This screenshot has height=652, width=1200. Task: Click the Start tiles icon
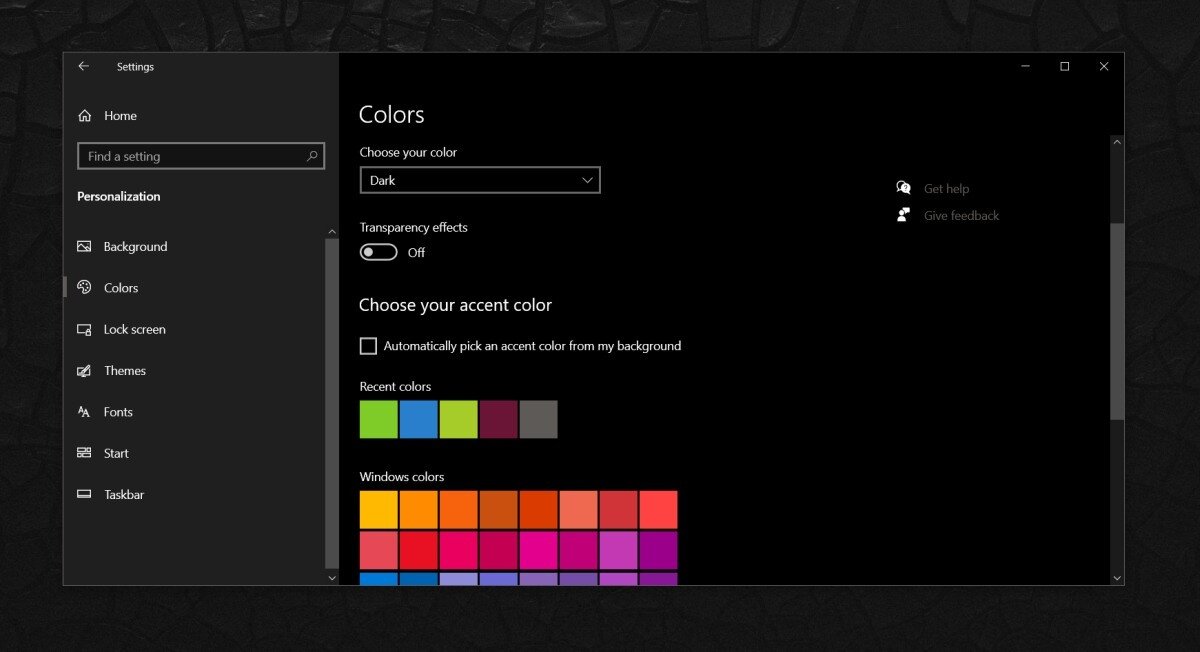pyautogui.click(x=85, y=453)
